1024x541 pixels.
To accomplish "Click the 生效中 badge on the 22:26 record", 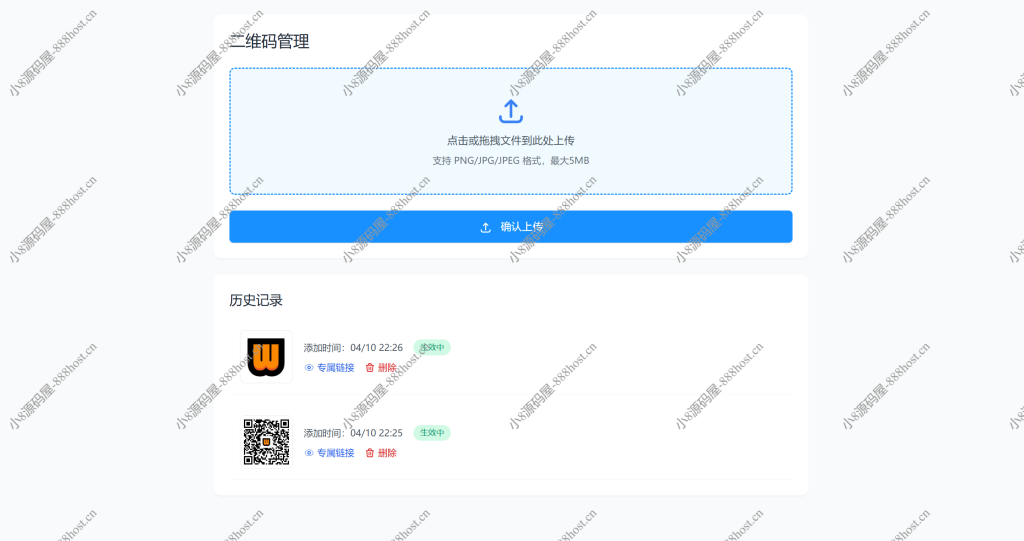I will [x=432, y=348].
